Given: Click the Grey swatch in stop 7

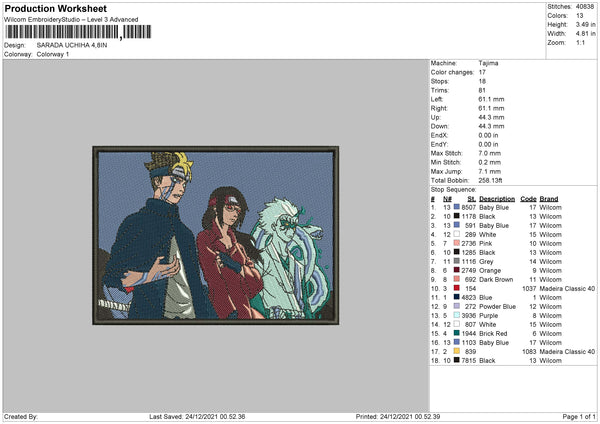Looking at the screenshot, I should tap(457, 261).
